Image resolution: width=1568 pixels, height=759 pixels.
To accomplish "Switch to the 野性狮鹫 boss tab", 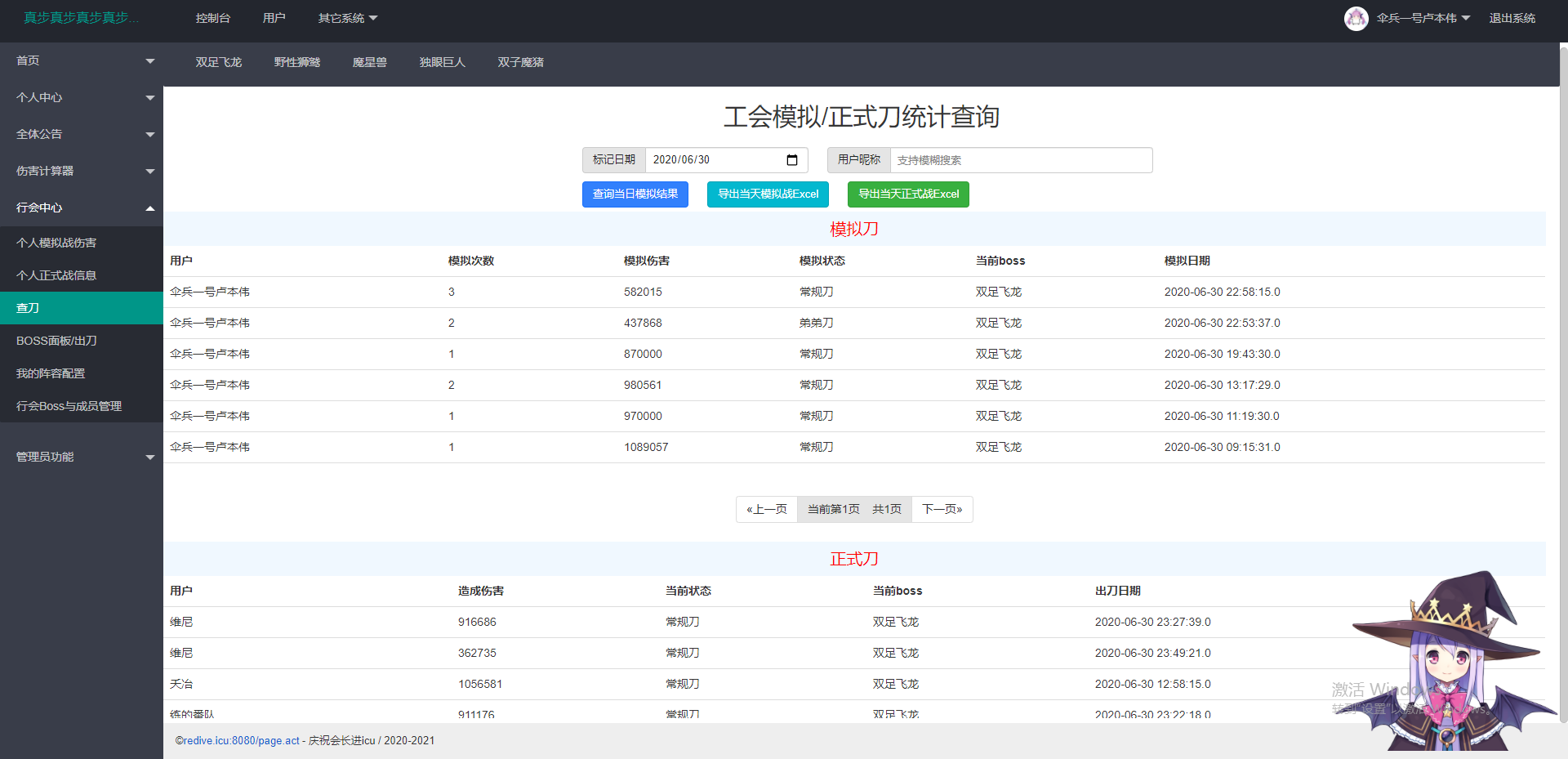I will tap(297, 62).
